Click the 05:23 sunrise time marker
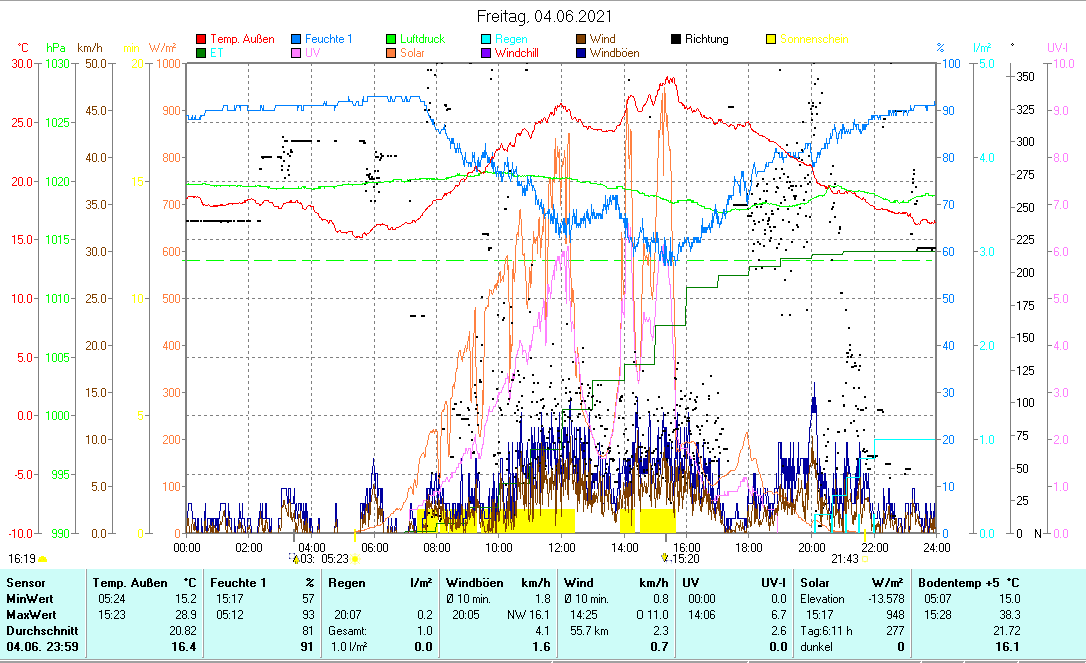 [x=335, y=559]
